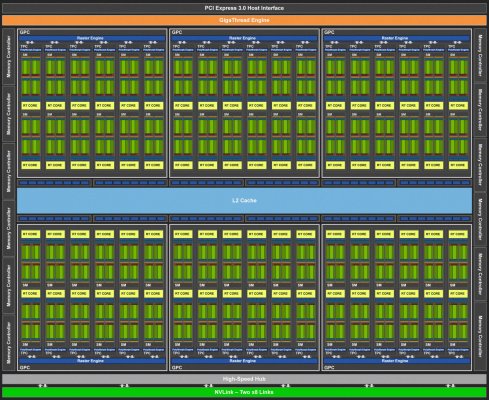Click the PCI Express 3.0 Host Interface bar
The image size is (489, 400).
(x=244, y=8)
